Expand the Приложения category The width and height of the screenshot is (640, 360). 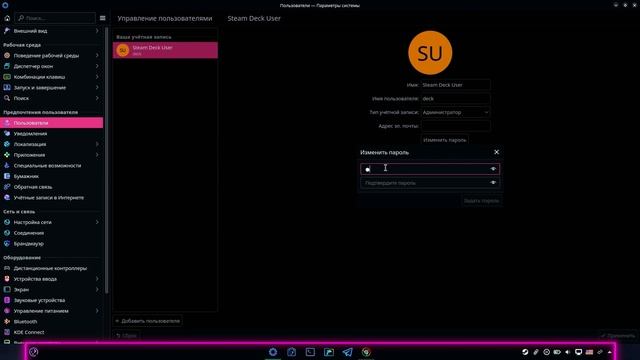(97, 155)
